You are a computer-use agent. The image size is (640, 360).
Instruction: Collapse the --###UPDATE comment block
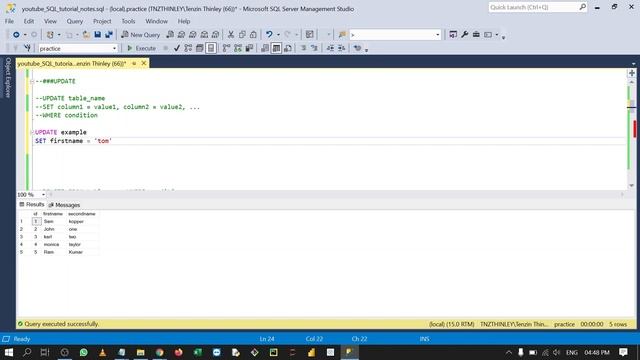32,82
